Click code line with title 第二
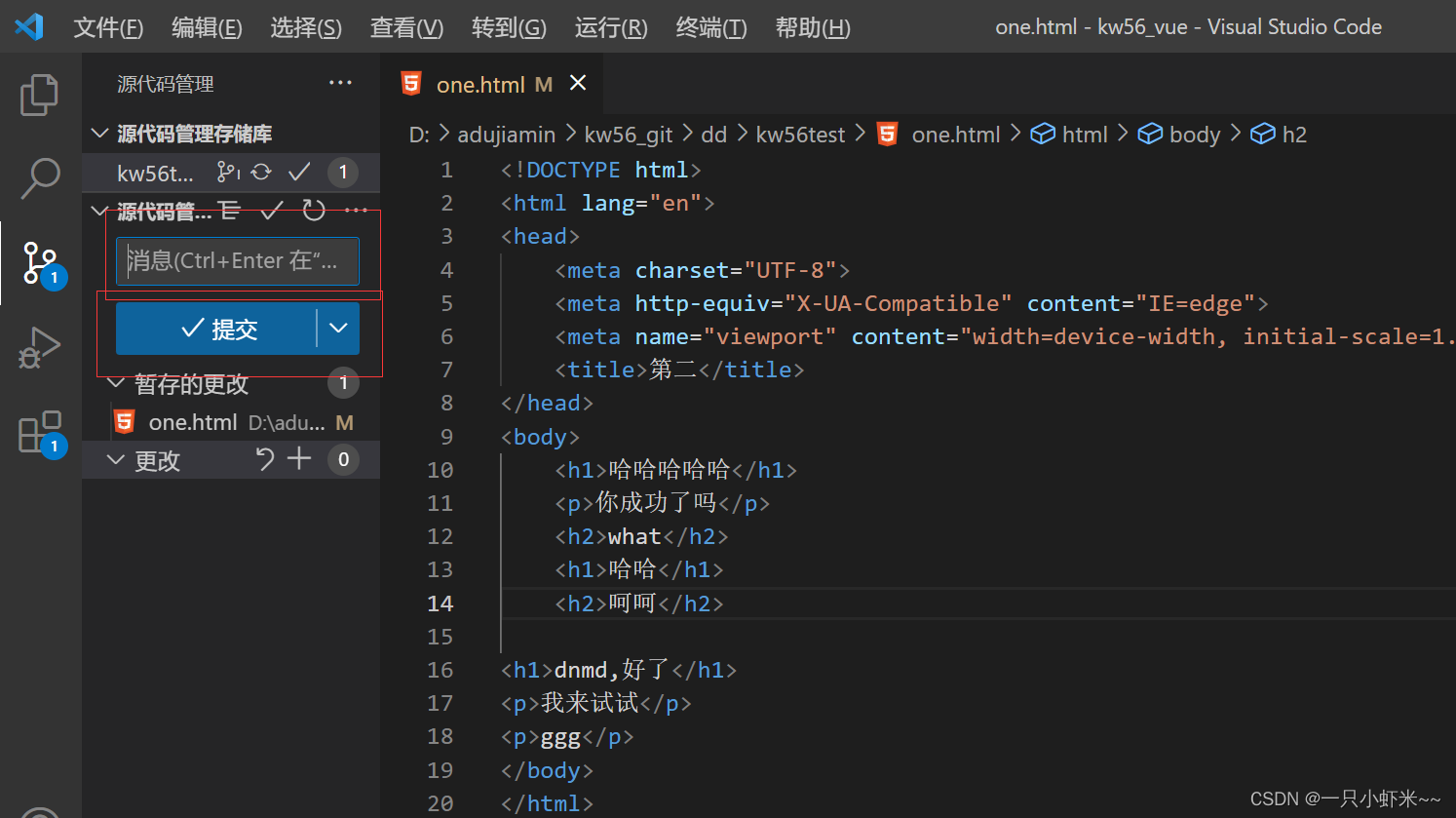Screen dimensions: 1456x818 click(679, 370)
